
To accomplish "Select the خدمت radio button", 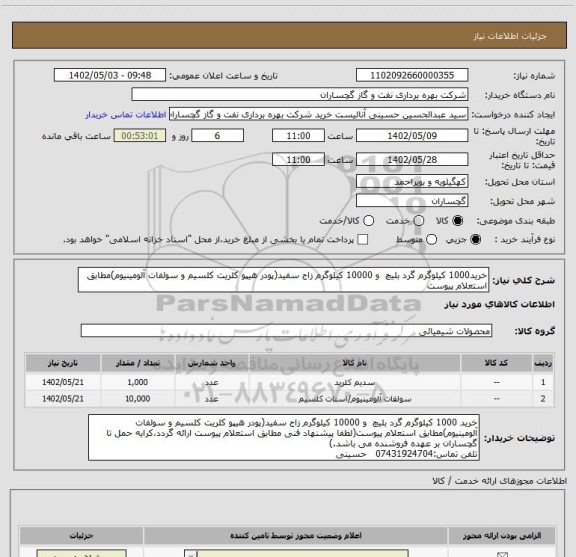I will coord(419,221).
